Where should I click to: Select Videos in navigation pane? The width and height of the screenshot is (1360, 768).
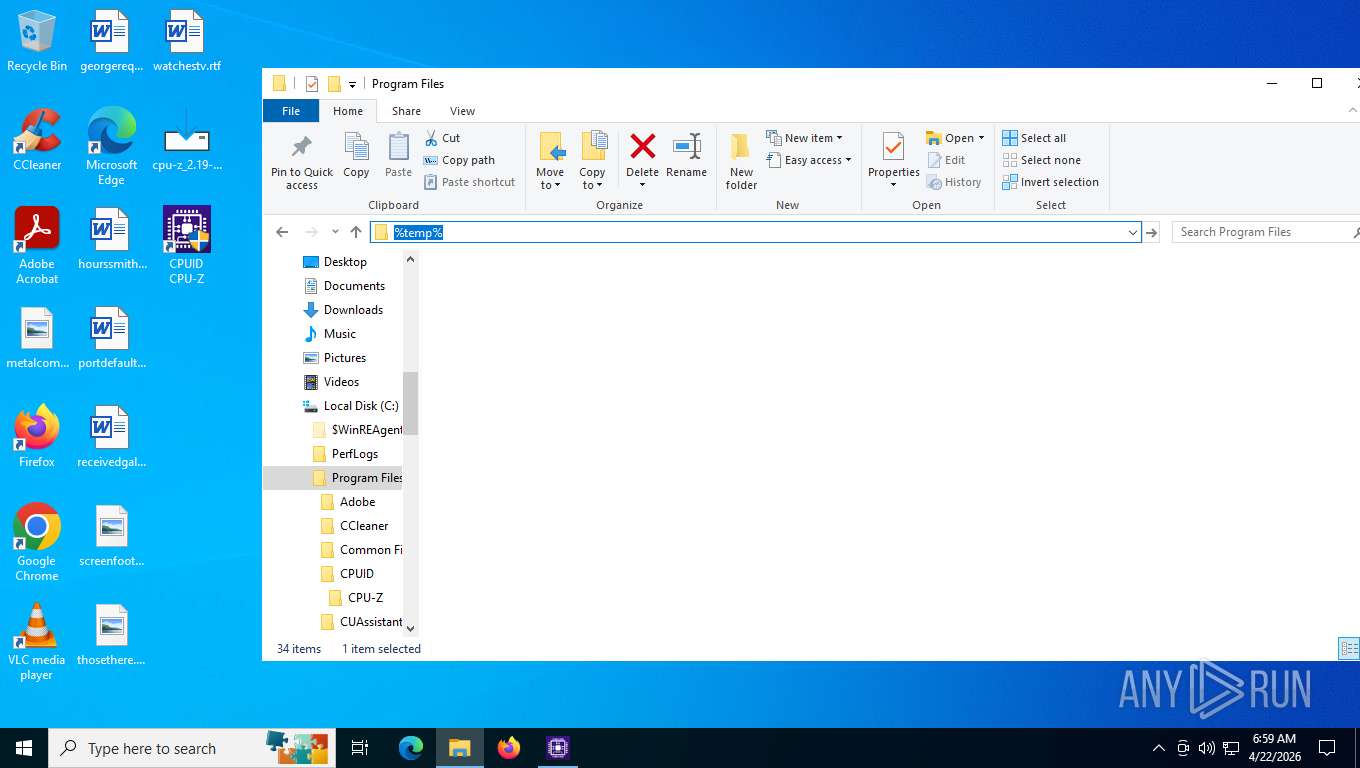pos(341,382)
